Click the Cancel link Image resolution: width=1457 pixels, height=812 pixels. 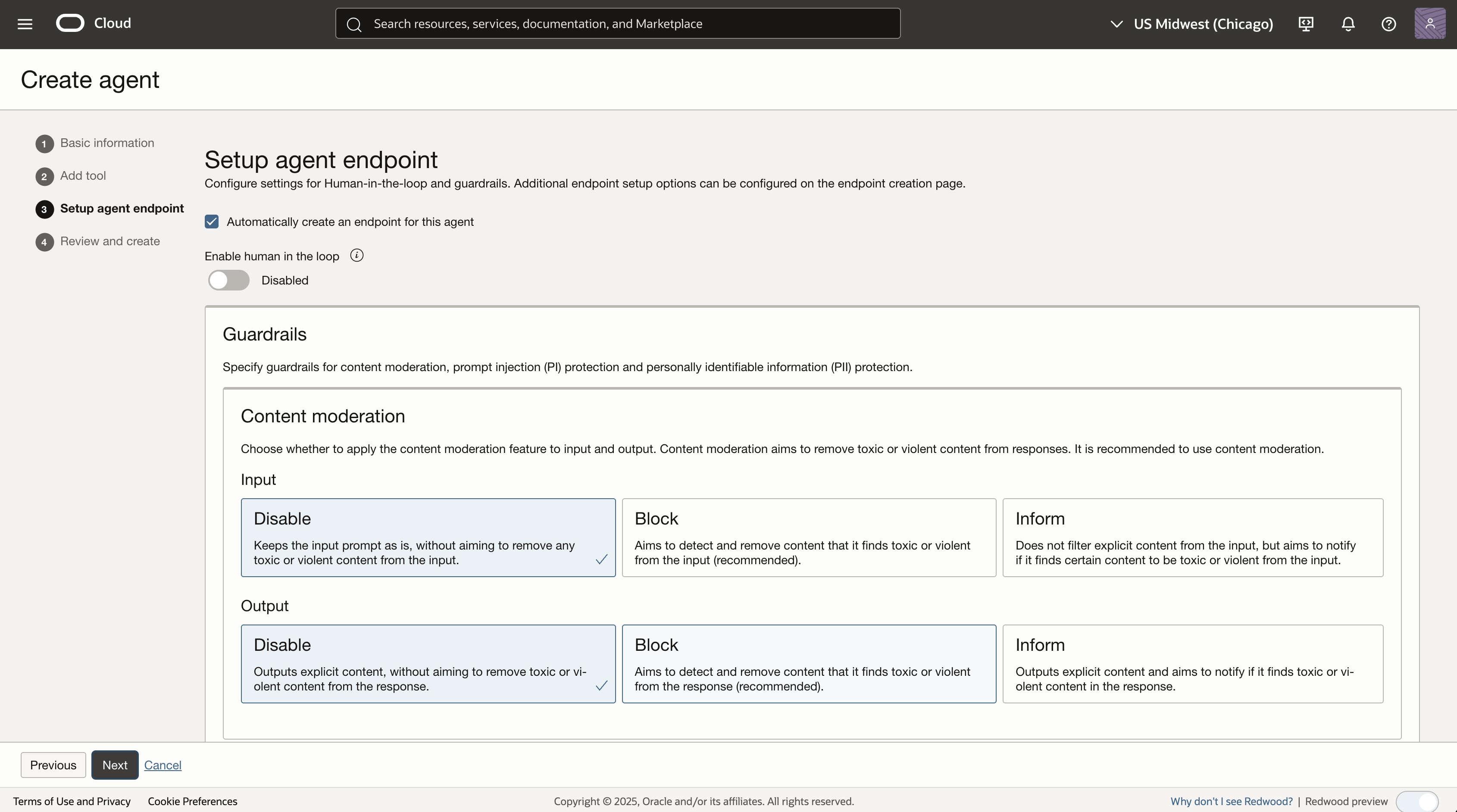coord(163,765)
